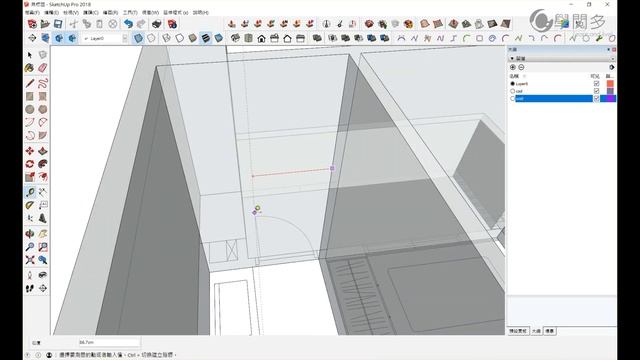This screenshot has height=360, width=640.
Task: Select the Zoom magnifier tool
Action: [x=30, y=247]
